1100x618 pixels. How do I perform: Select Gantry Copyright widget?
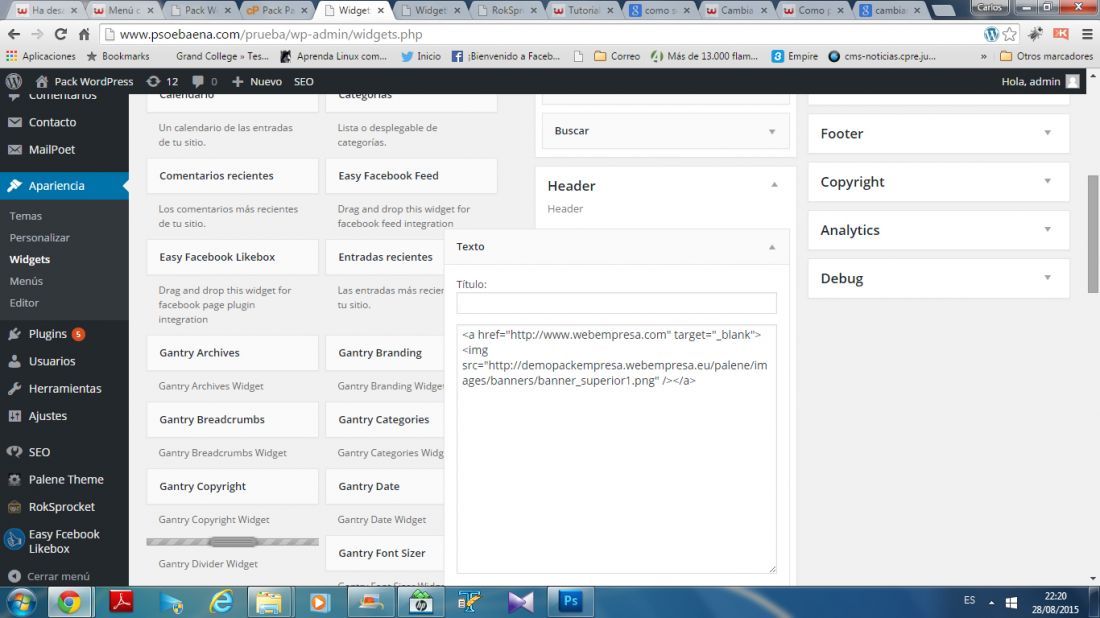click(232, 486)
